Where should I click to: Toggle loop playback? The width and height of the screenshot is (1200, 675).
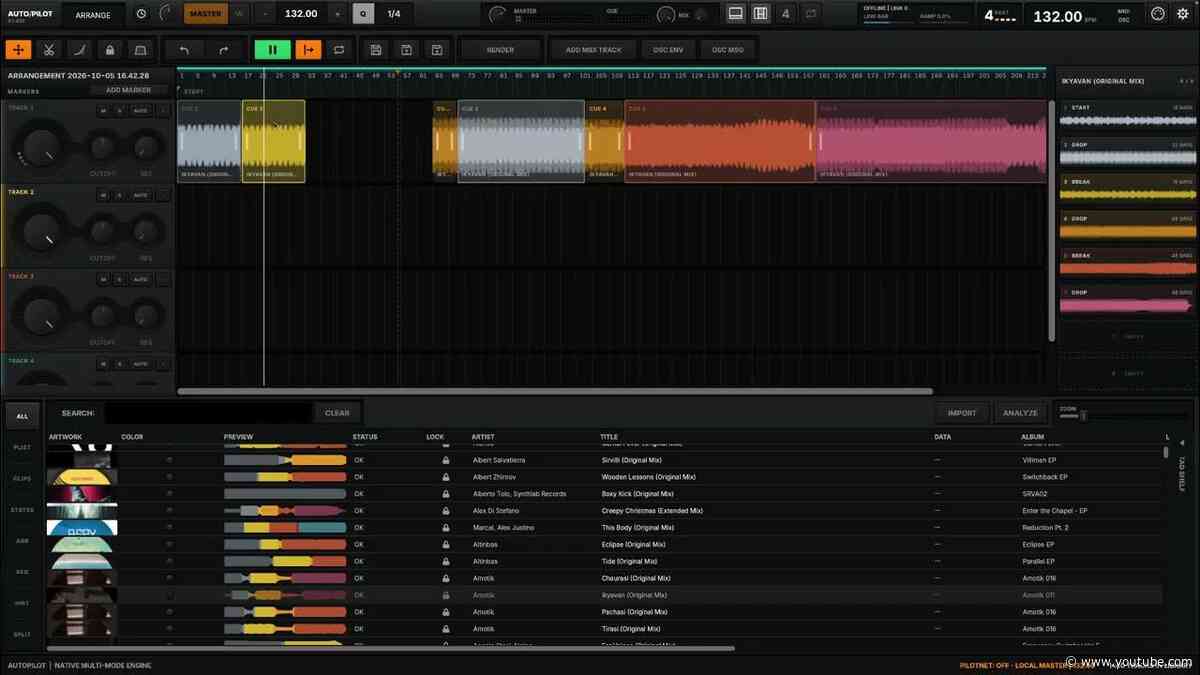pos(338,50)
